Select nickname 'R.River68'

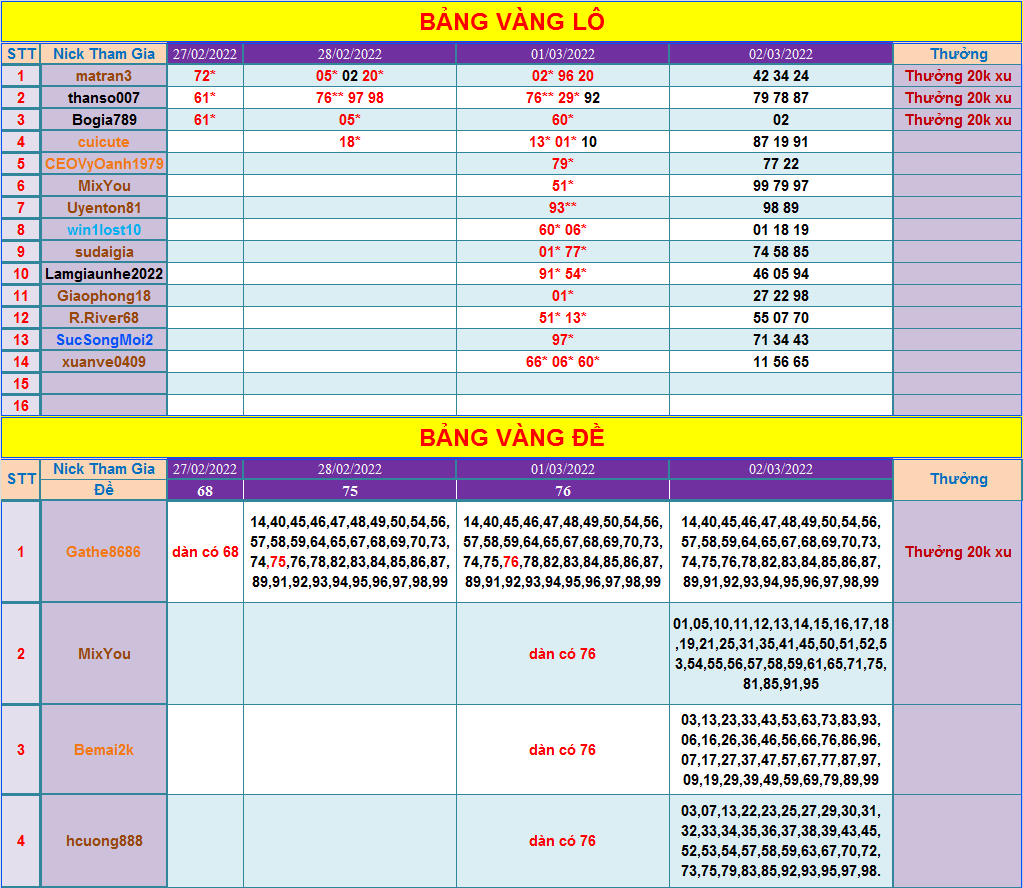point(104,318)
